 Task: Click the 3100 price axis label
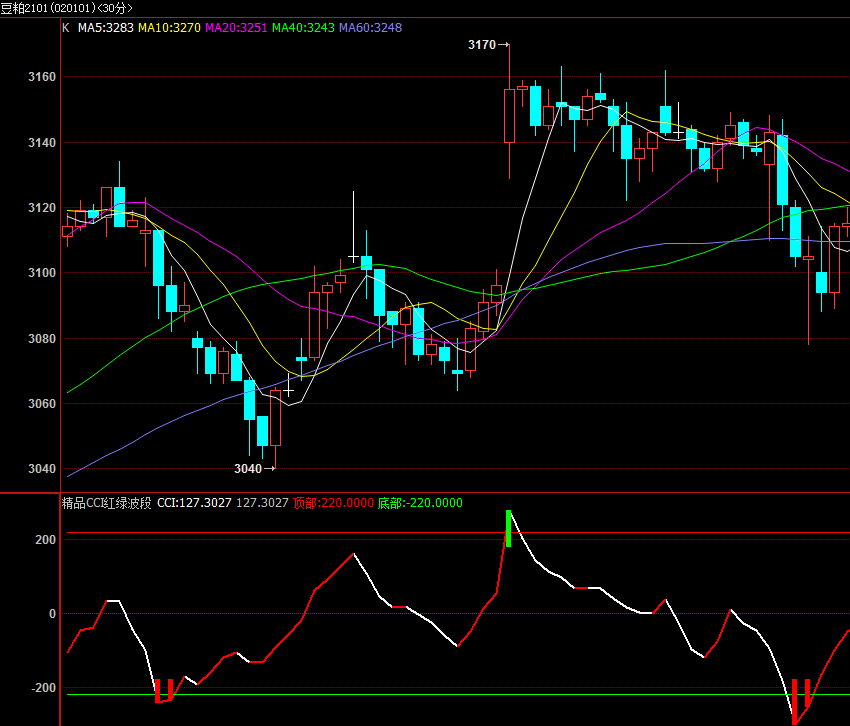pyautogui.click(x=42, y=273)
